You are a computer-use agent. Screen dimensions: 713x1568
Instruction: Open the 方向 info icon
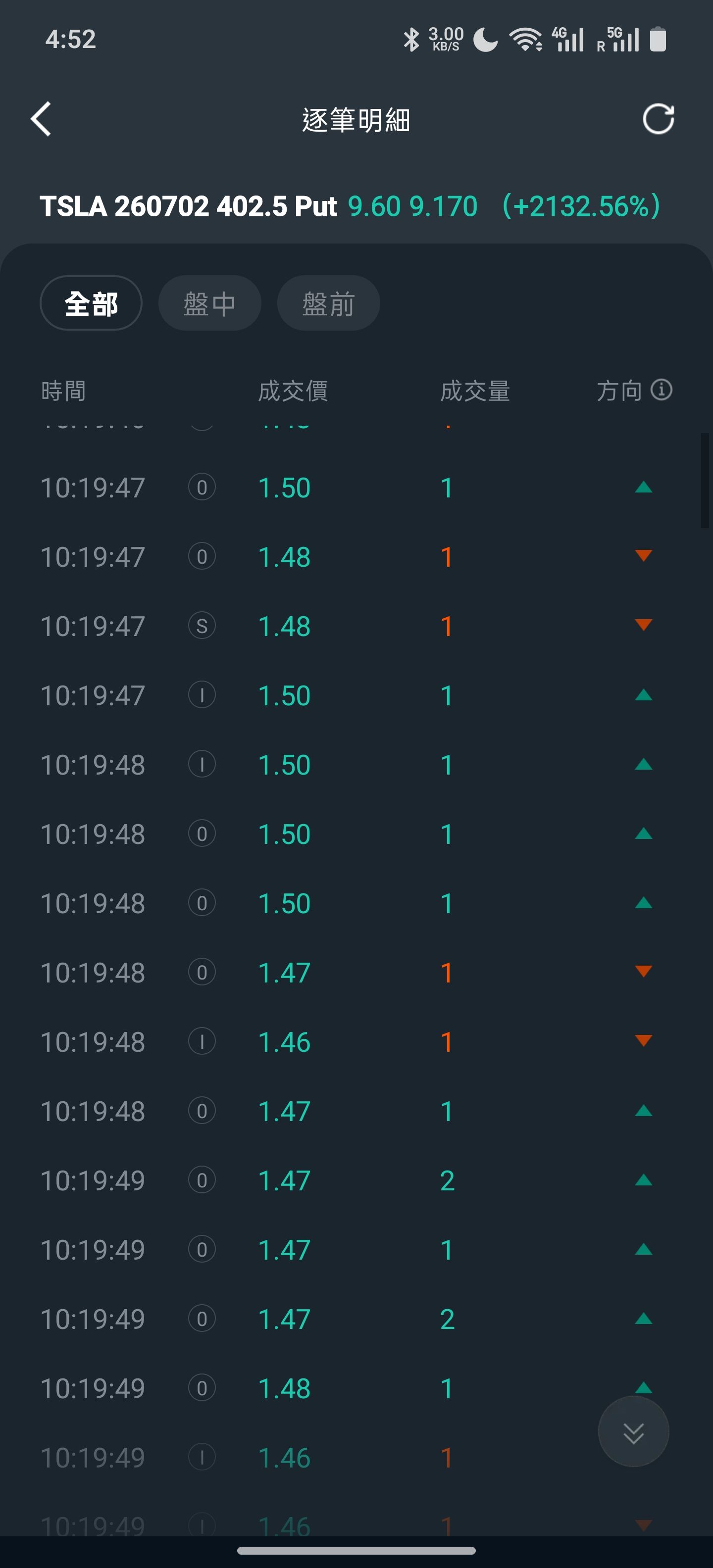coord(661,390)
